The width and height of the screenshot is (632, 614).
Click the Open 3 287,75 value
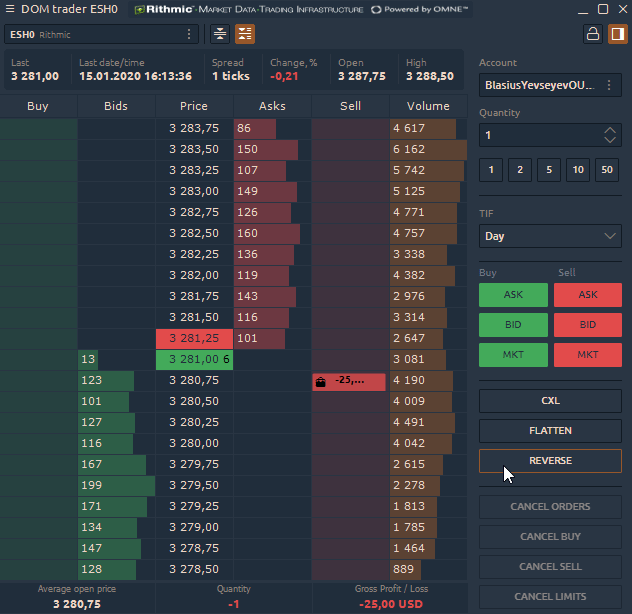(362, 76)
